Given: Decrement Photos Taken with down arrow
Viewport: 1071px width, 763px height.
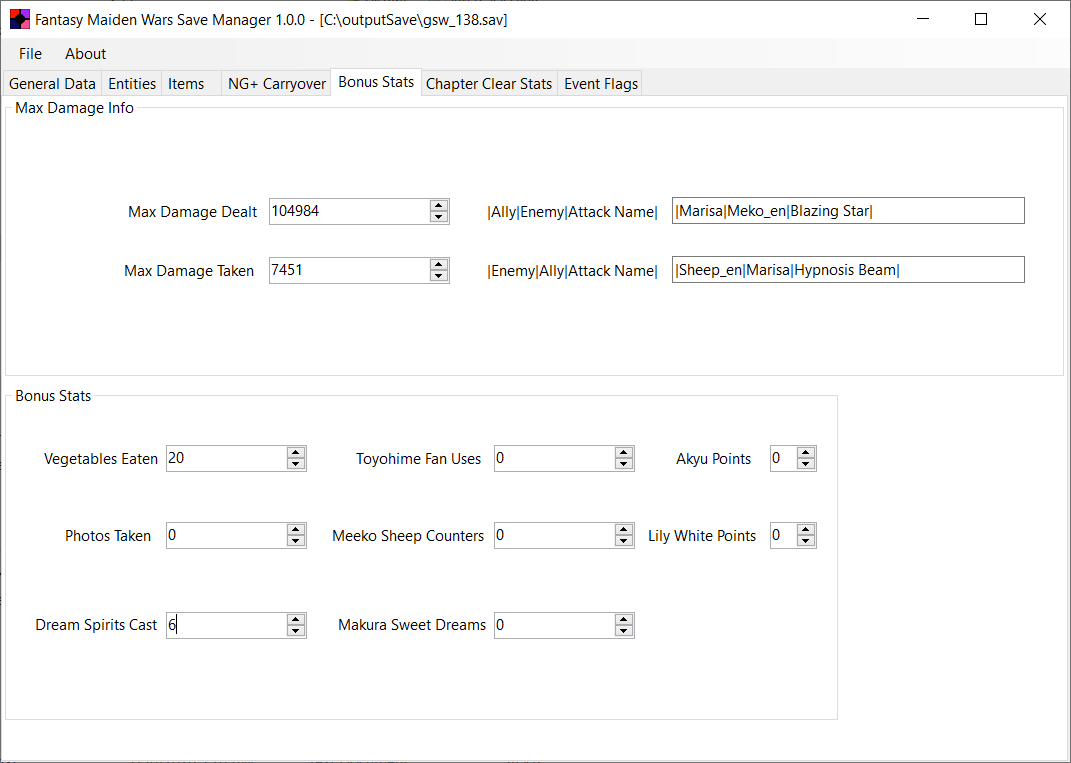Looking at the screenshot, I should (296, 542).
